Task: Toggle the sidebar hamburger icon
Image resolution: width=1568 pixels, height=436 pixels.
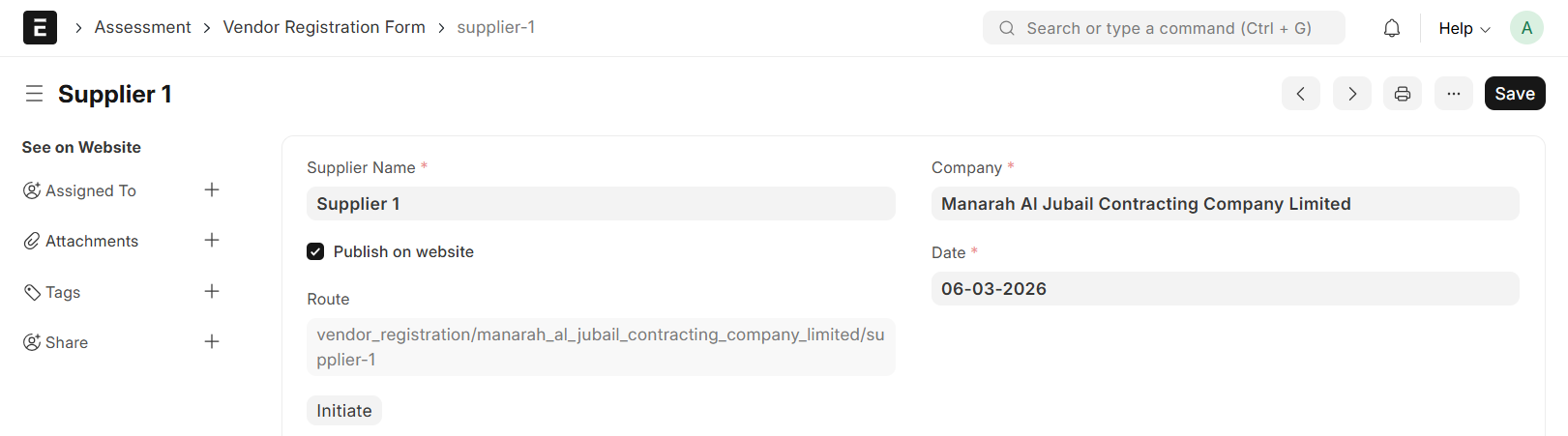Action: click(x=35, y=94)
